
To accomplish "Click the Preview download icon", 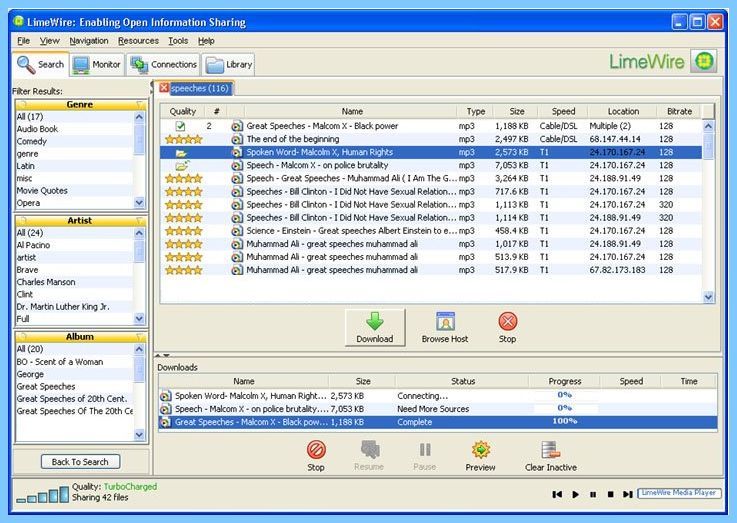I will coord(480,450).
